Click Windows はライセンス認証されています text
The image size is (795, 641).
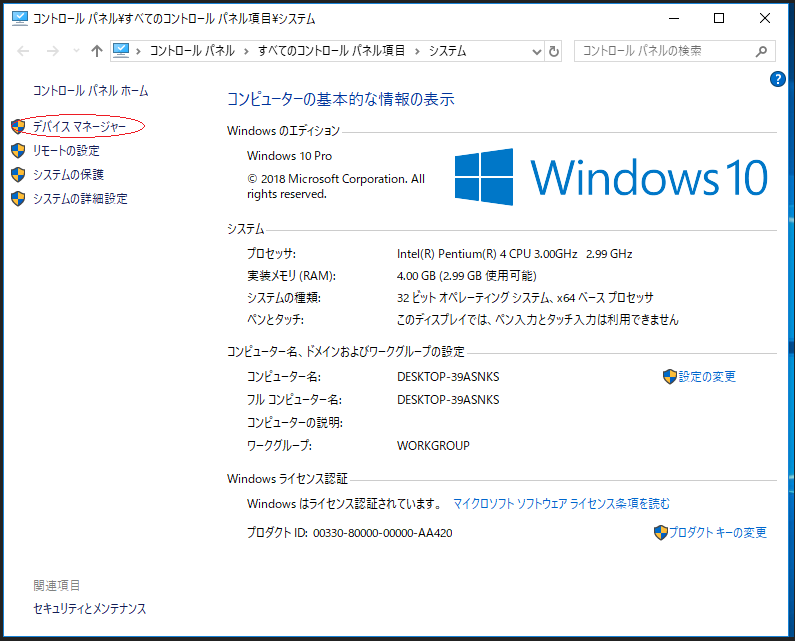345,504
